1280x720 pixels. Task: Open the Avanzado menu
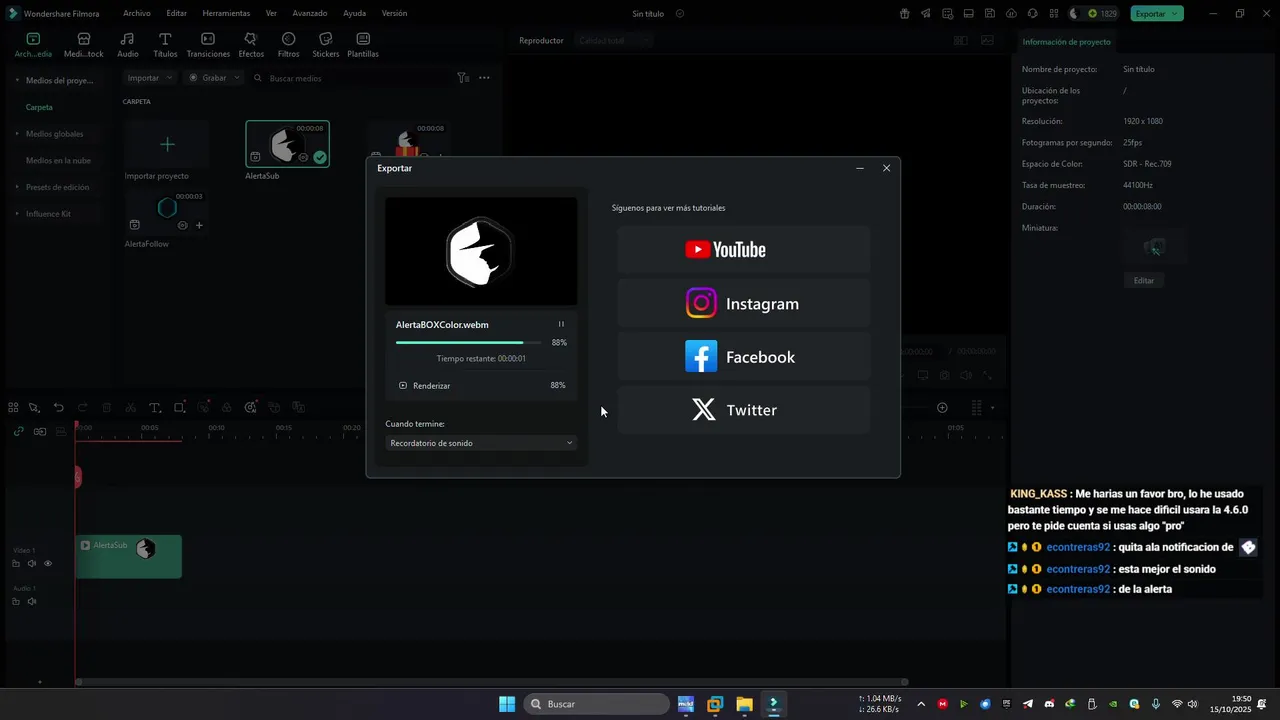pos(310,13)
